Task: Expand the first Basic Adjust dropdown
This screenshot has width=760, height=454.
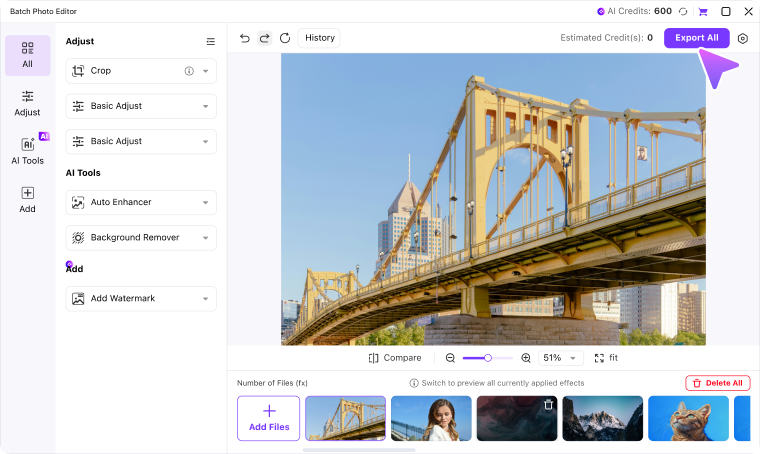Action: [x=206, y=106]
